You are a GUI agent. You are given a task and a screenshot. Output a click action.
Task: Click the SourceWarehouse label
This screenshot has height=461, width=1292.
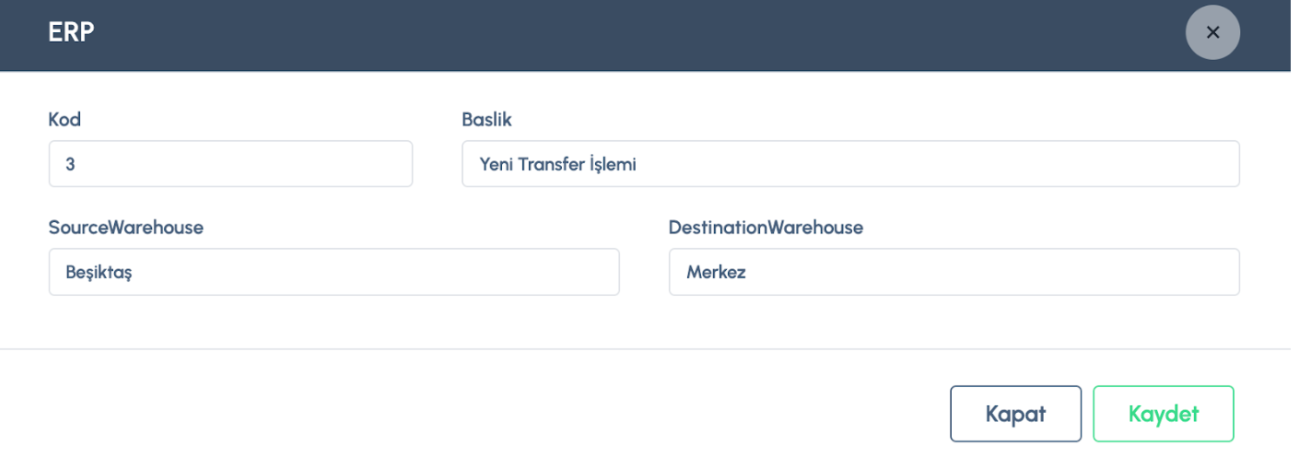tap(126, 228)
